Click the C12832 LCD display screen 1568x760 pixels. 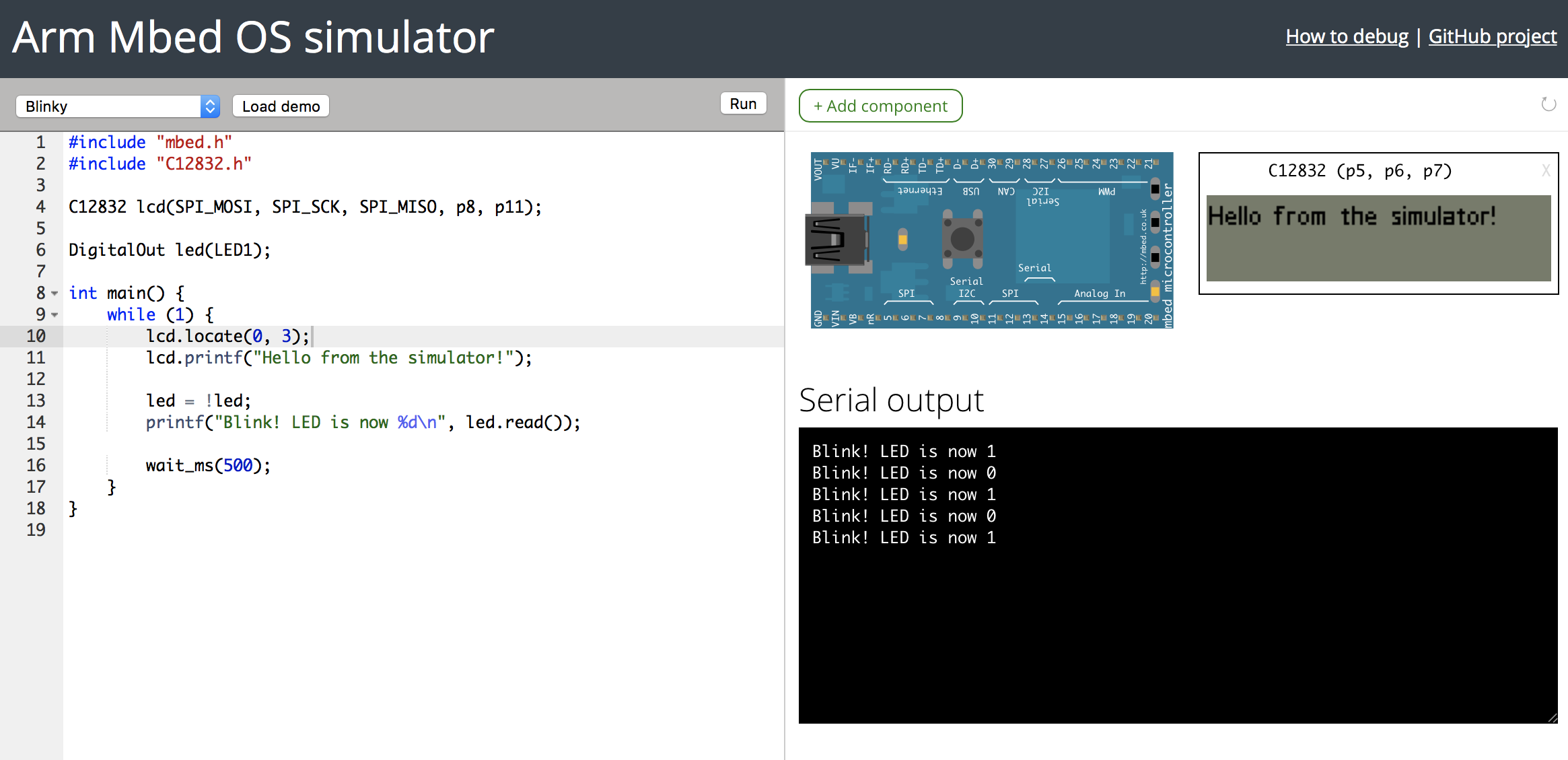[1378, 238]
